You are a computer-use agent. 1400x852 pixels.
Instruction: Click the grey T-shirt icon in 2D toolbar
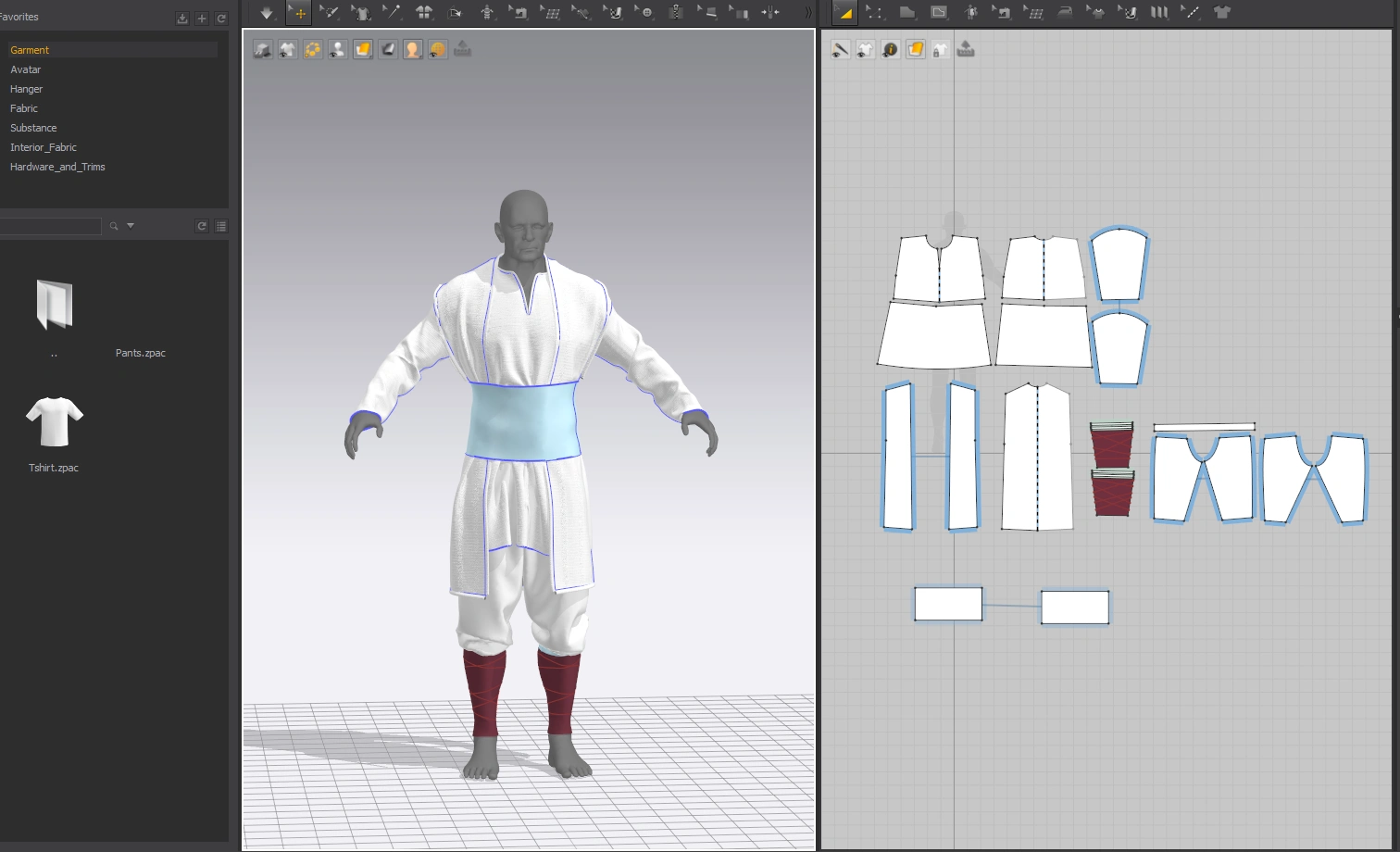tap(1222, 13)
